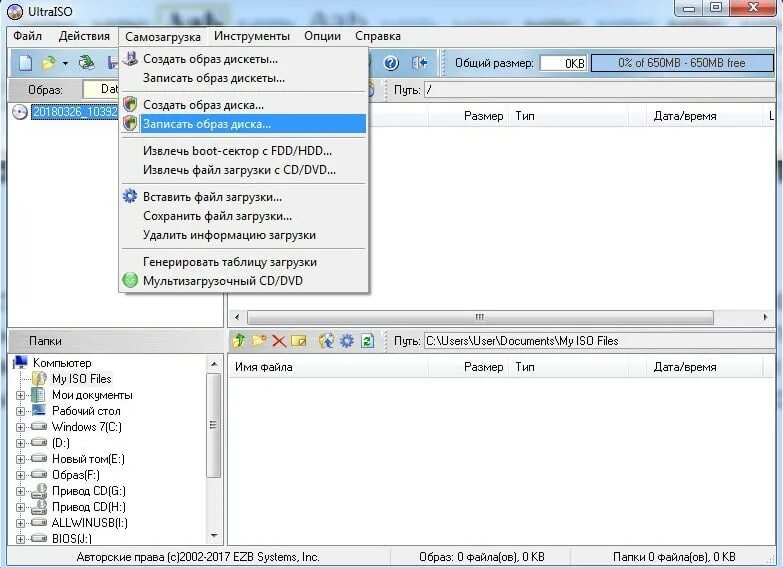Click the CD icon of image 20180326 root
The height and width of the screenshot is (568, 783).
coord(20,112)
